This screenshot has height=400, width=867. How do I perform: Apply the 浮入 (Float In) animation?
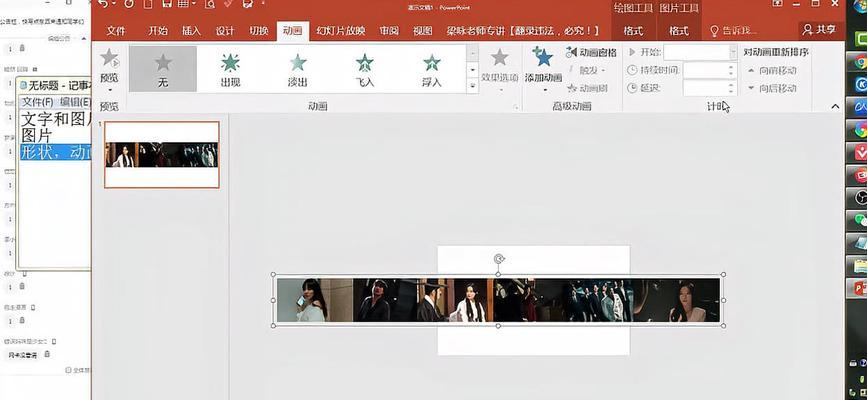click(x=432, y=69)
